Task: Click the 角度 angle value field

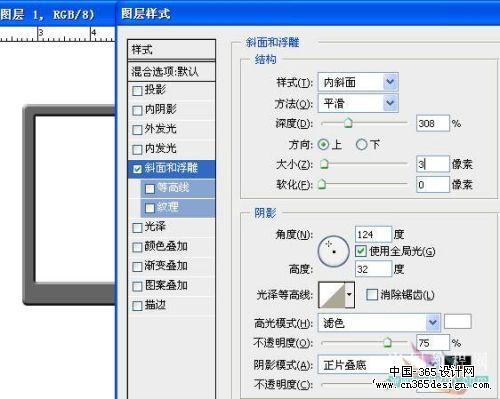Action: [x=373, y=234]
